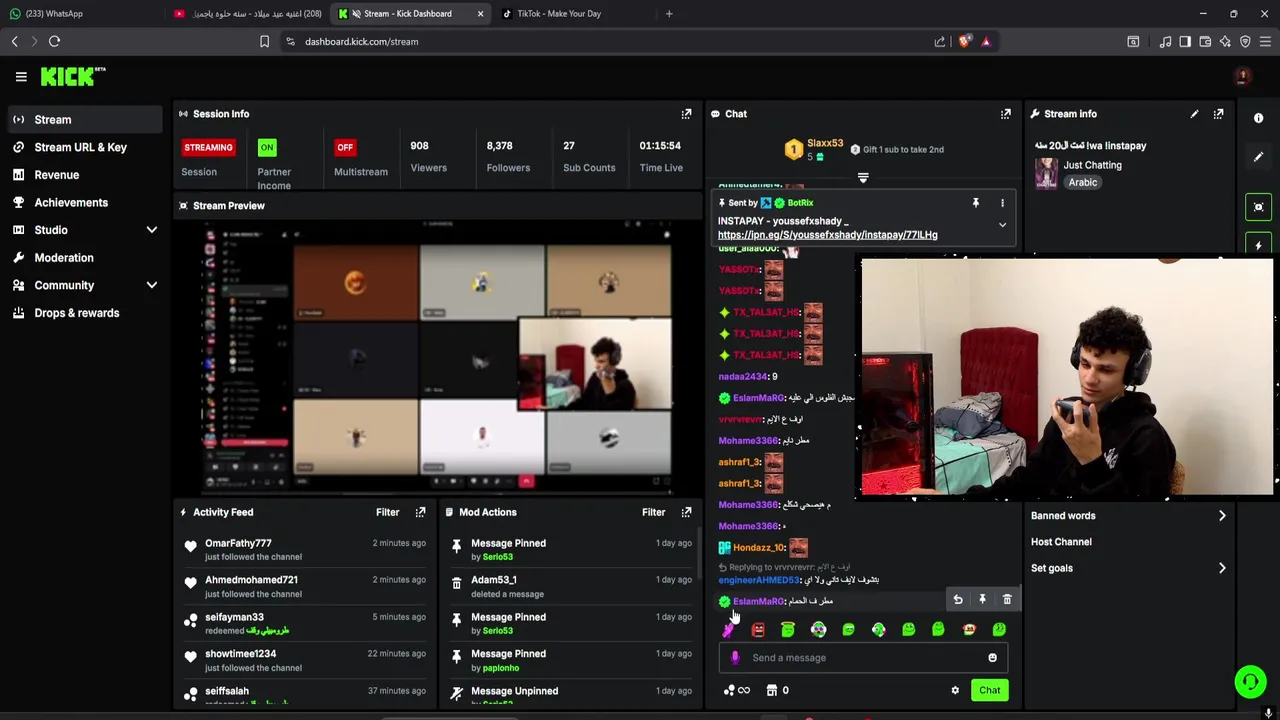Open the Set goals arrow

click(1222, 568)
